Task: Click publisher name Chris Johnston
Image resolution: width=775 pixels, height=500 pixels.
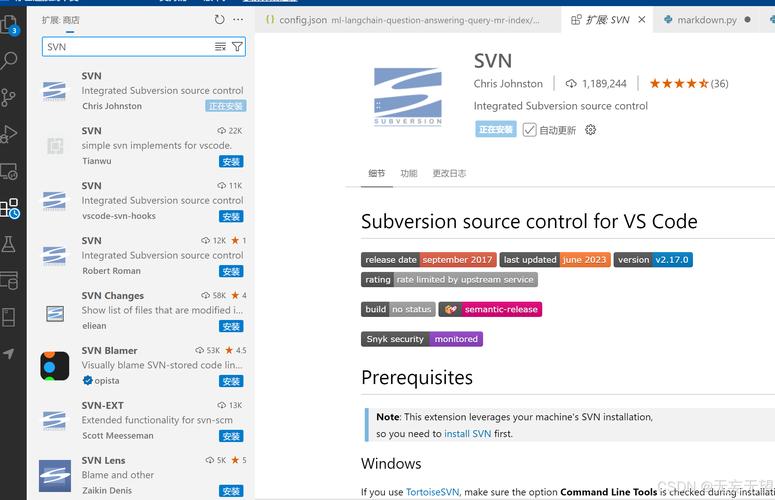Action: (508, 83)
